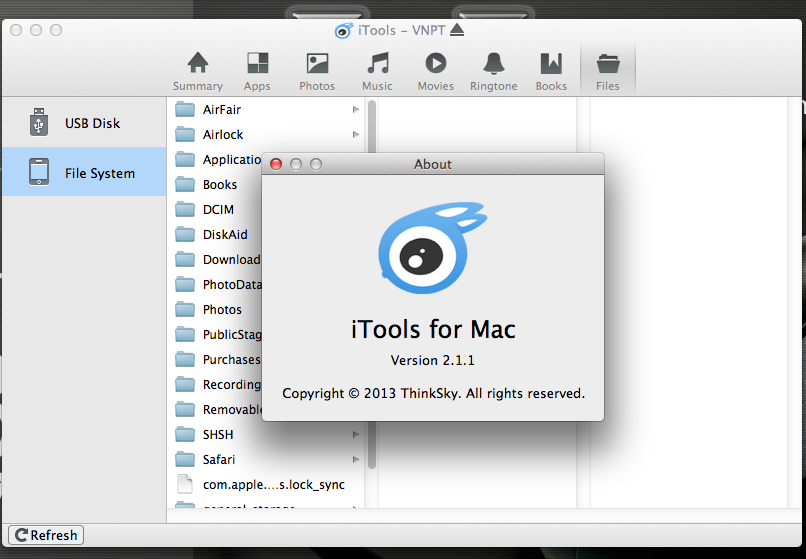This screenshot has width=806, height=559.
Task: Select the Airlock folder row
Action: [267, 134]
